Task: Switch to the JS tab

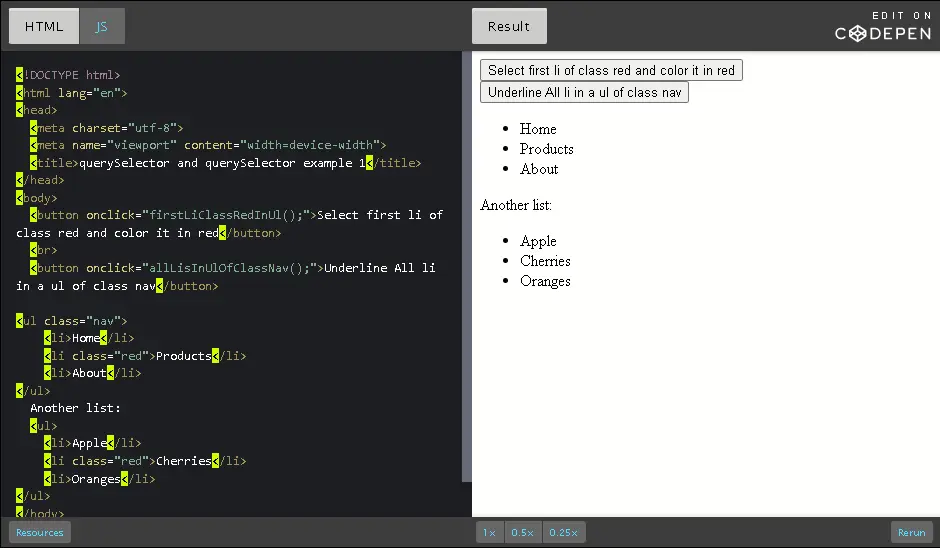Action: pos(102,26)
